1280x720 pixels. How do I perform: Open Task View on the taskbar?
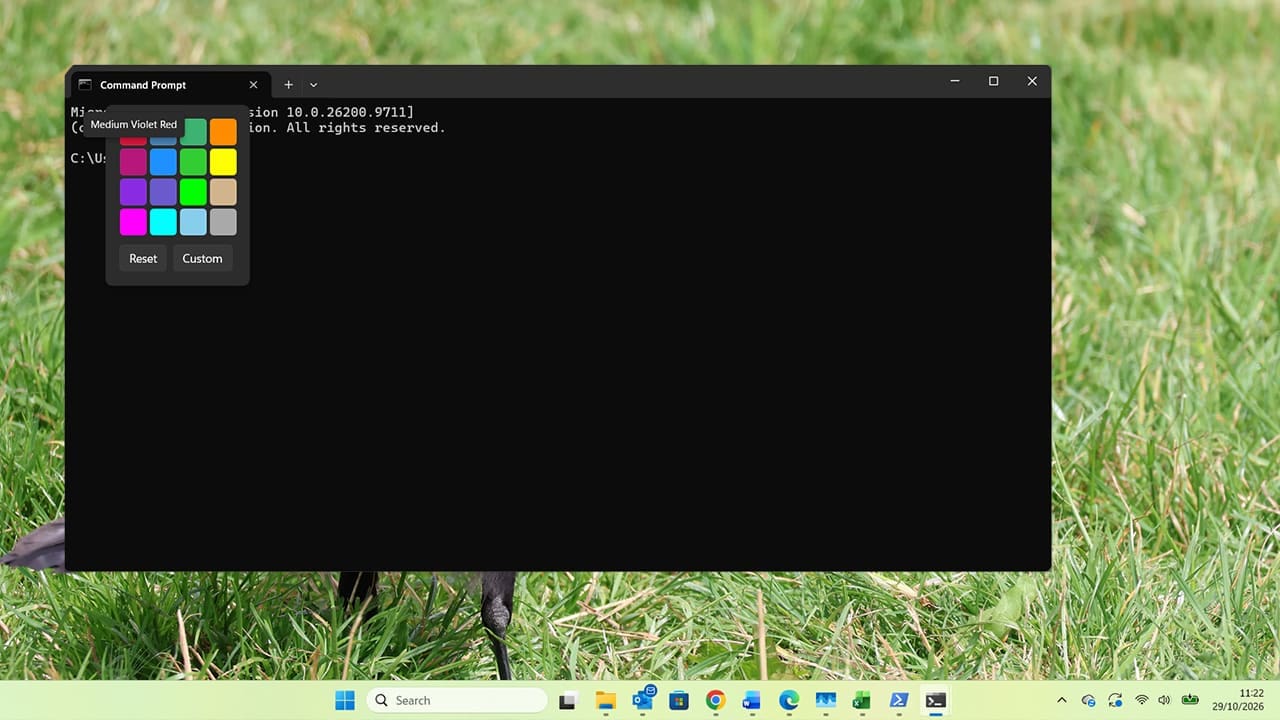click(567, 700)
